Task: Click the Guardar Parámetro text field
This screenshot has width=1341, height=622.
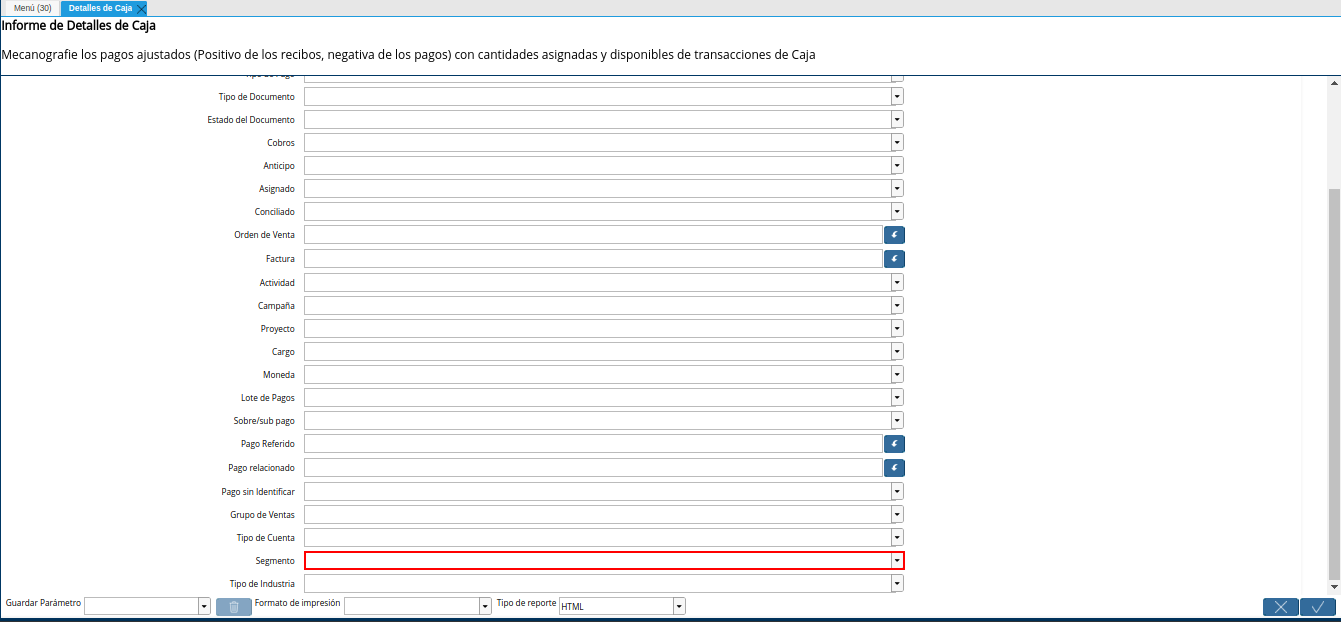Action: pos(140,605)
